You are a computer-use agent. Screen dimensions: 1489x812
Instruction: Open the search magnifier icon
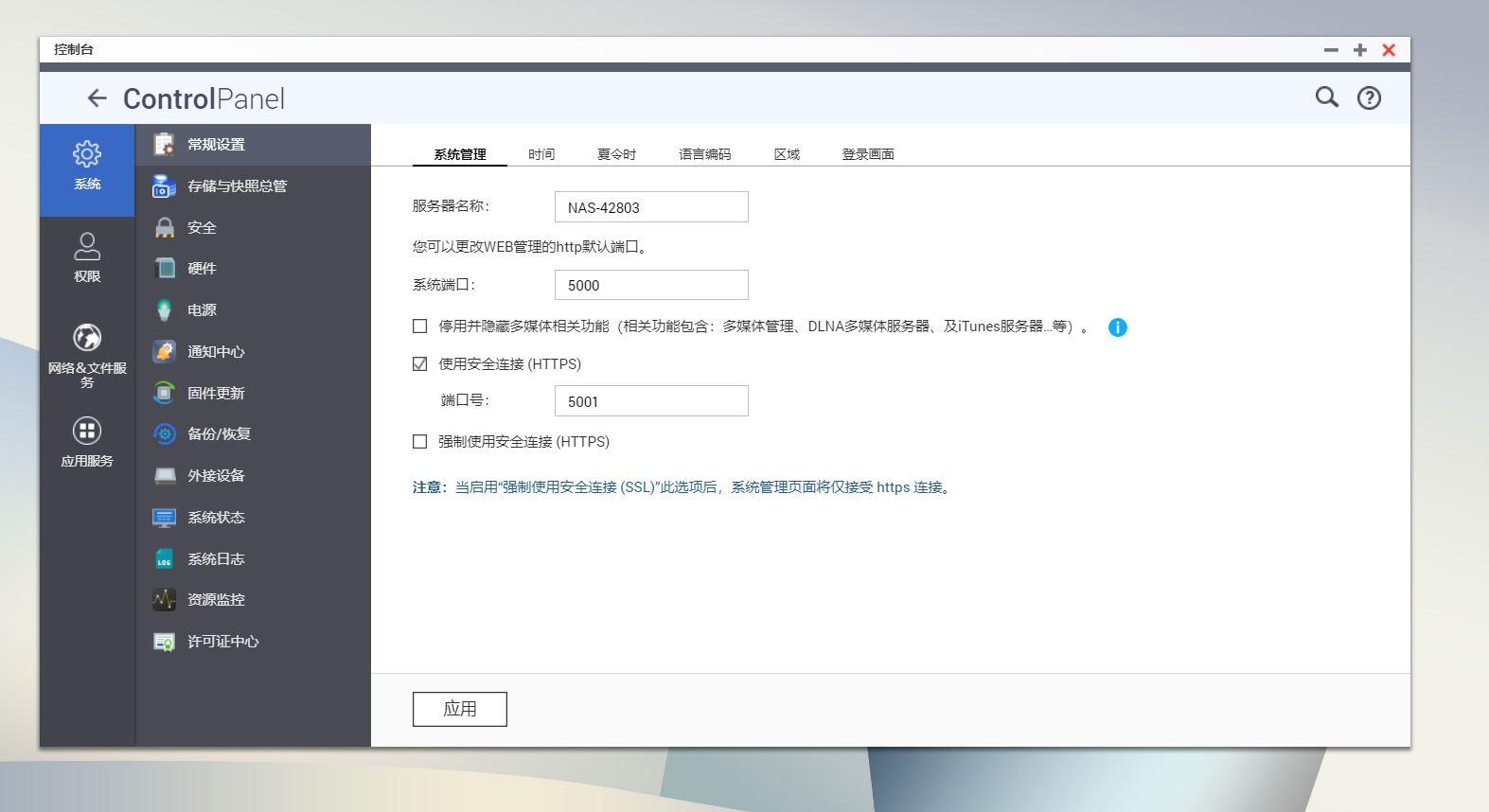pyautogui.click(x=1327, y=97)
